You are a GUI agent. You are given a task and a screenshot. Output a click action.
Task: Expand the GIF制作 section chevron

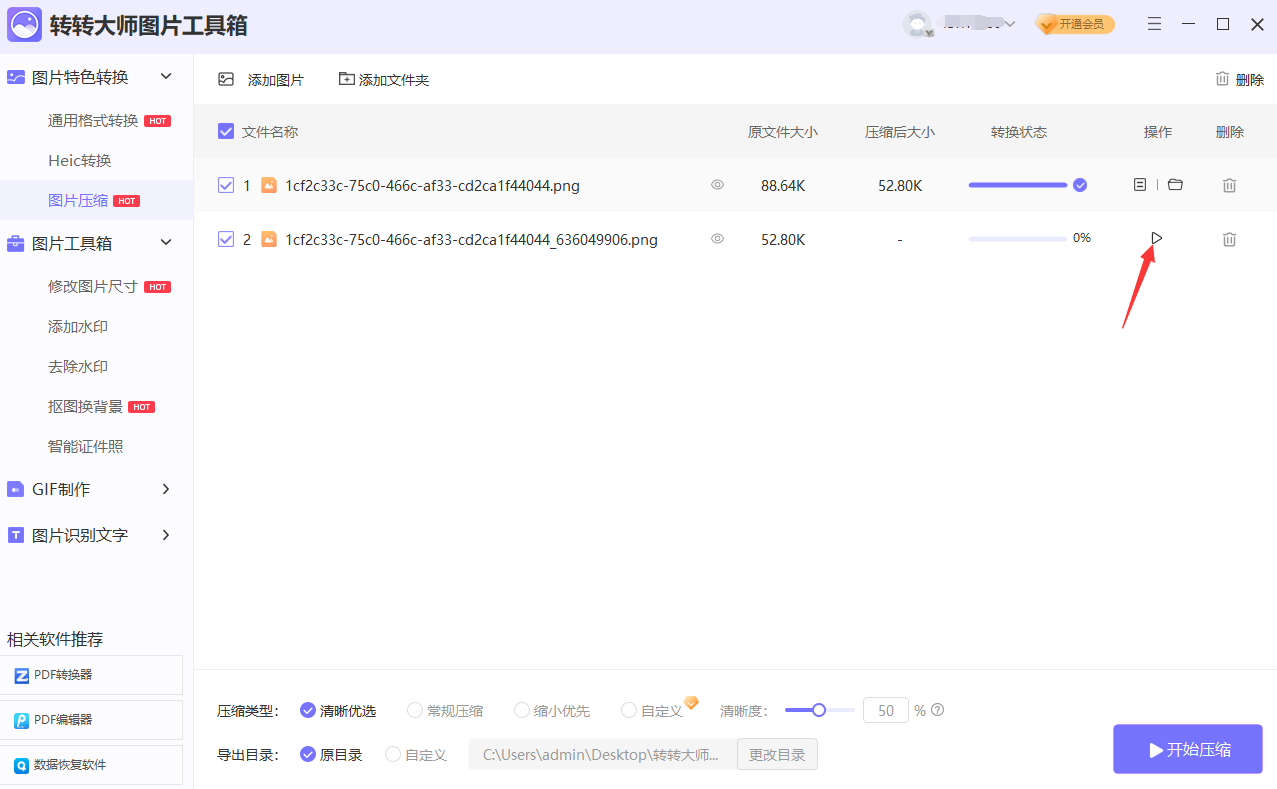166,489
